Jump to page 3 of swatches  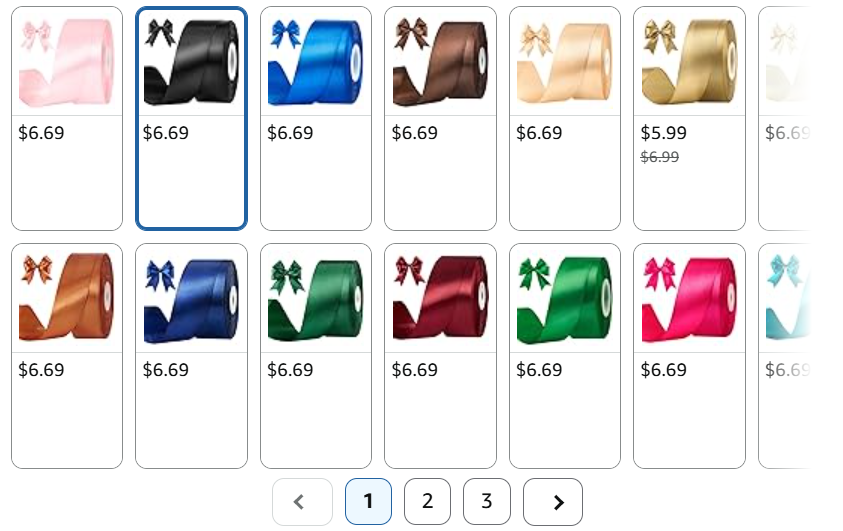coord(487,502)
